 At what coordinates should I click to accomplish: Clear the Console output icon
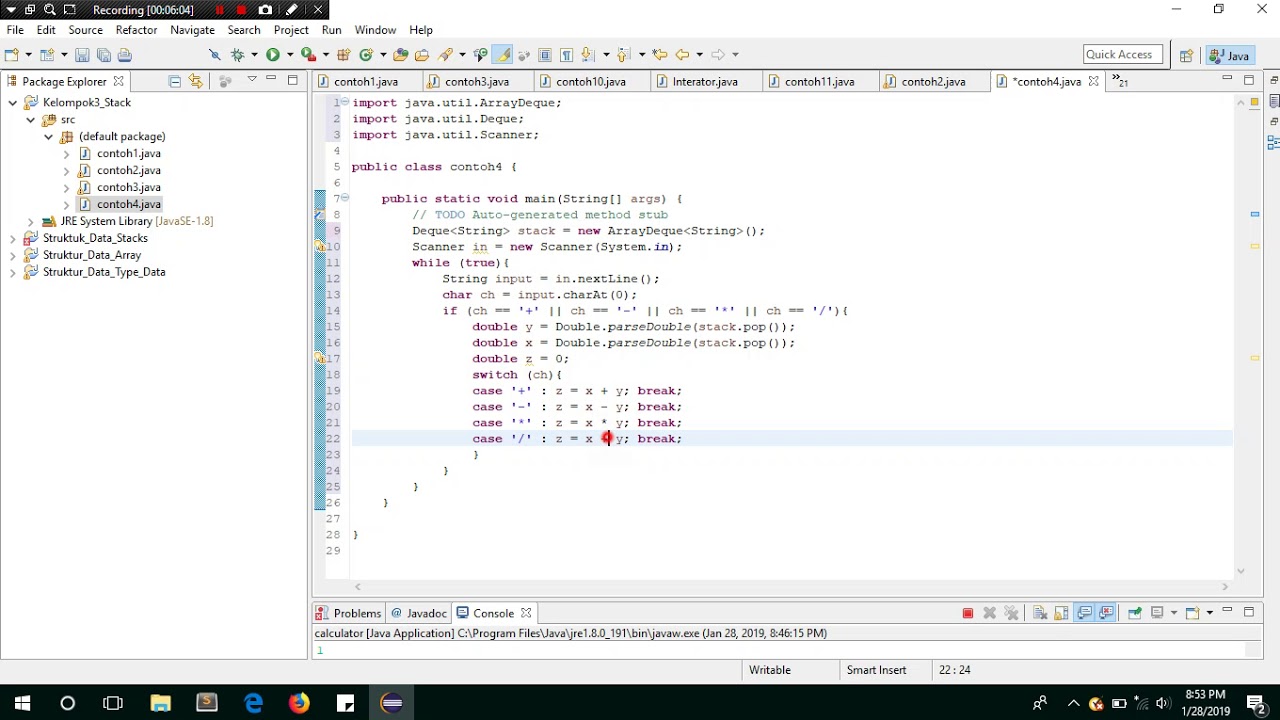[x=1040, y=613]
